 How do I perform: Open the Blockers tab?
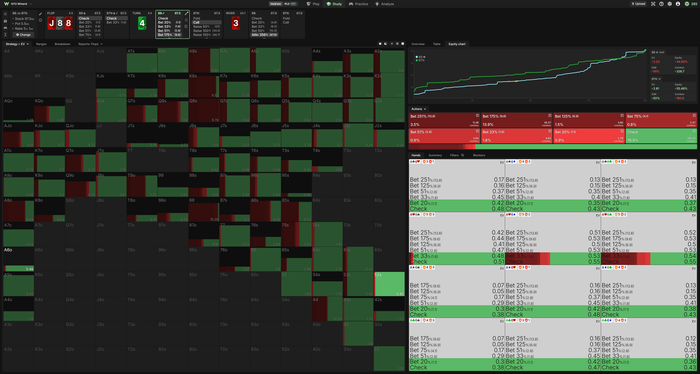(x=479, y=155)
